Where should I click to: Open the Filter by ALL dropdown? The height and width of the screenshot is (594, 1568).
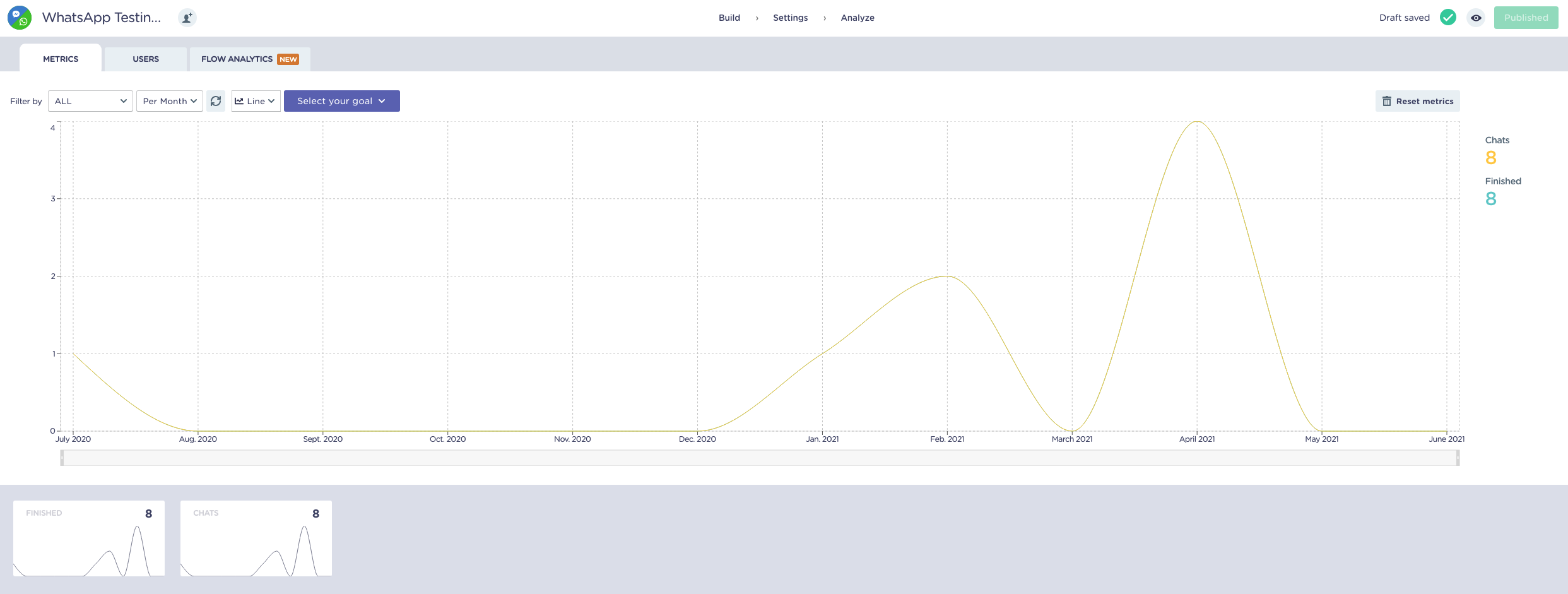pos(90,101)
